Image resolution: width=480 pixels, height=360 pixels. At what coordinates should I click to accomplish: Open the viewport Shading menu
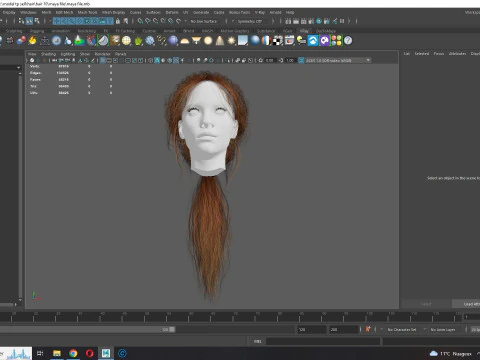pyautogui.click(x=48, y=54)
